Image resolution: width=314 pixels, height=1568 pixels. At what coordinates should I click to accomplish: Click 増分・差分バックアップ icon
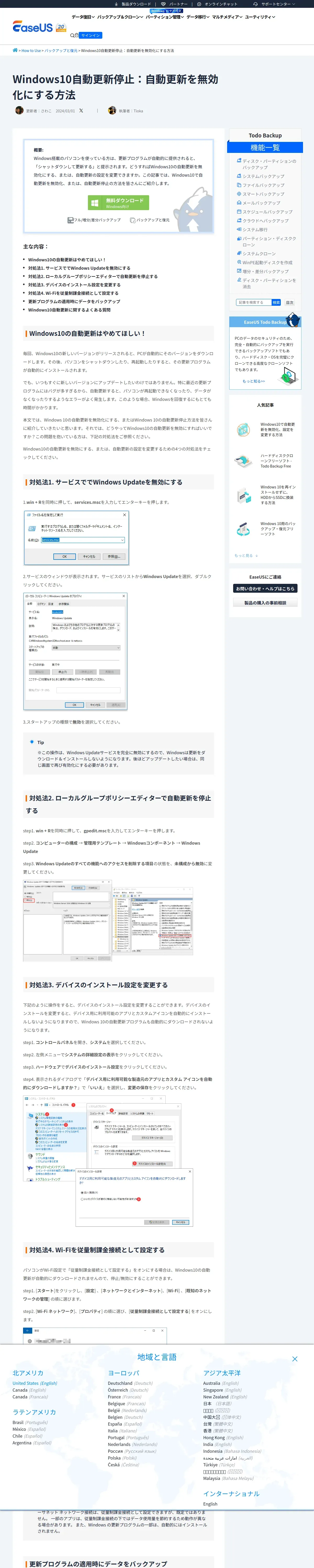coord(239,271)
